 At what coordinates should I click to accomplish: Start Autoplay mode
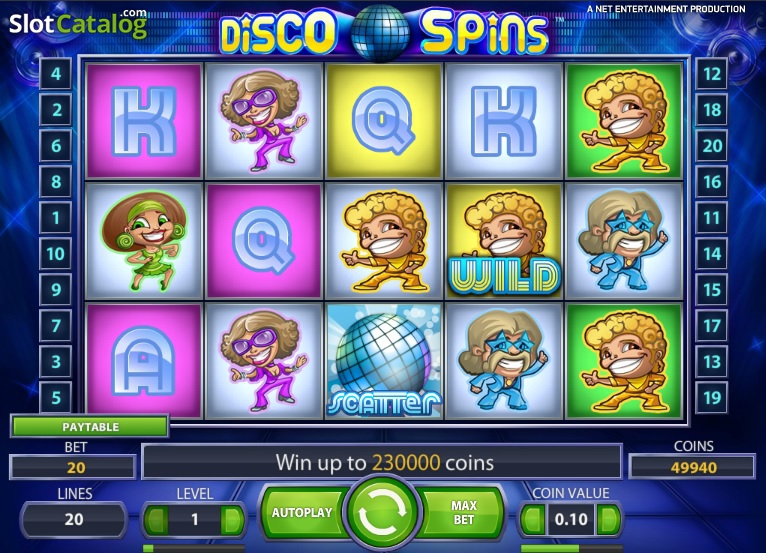coord(302,512)
